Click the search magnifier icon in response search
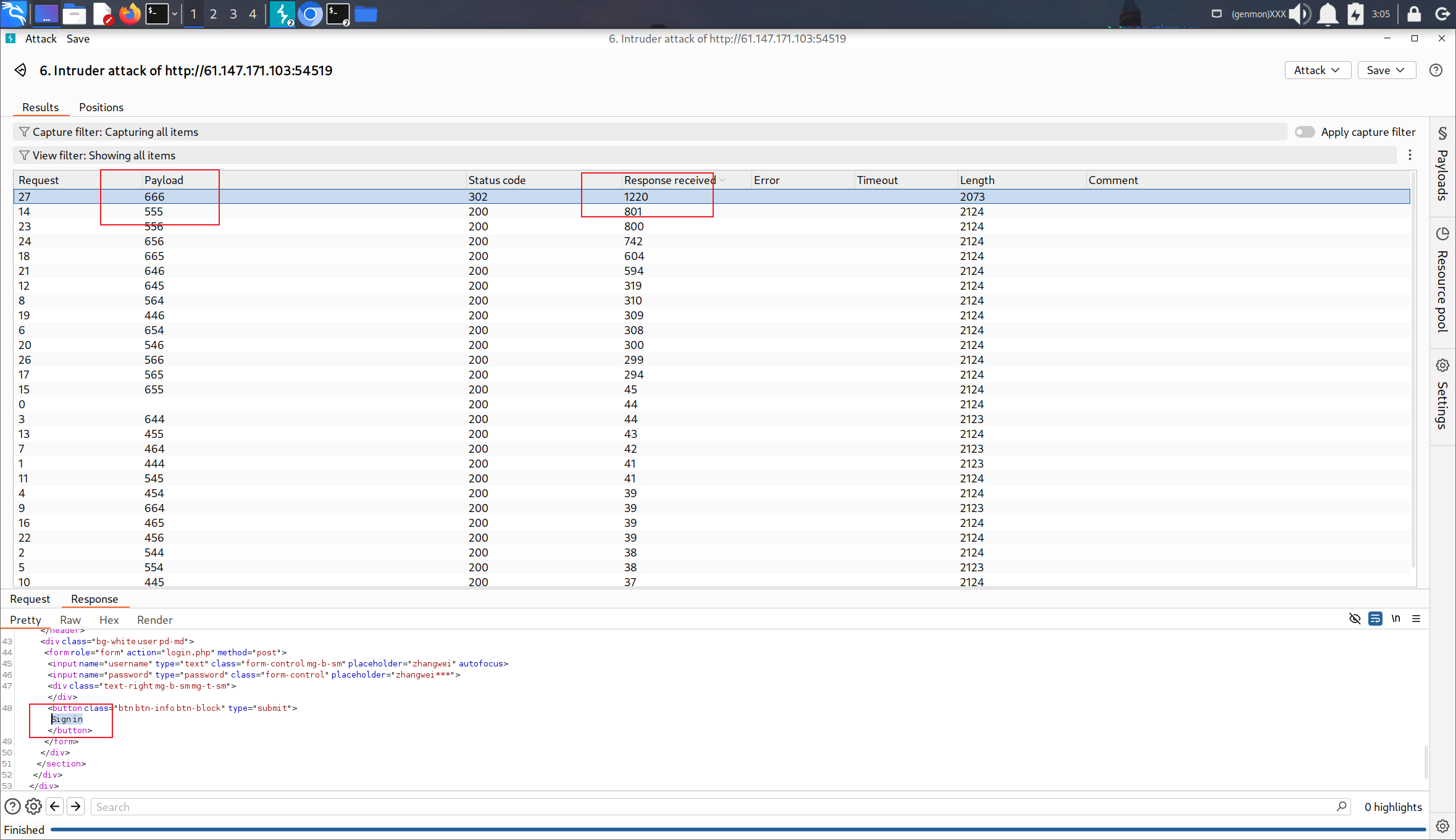Image resolution: width=1456 pixels, height=840 pixels. 1341,806
